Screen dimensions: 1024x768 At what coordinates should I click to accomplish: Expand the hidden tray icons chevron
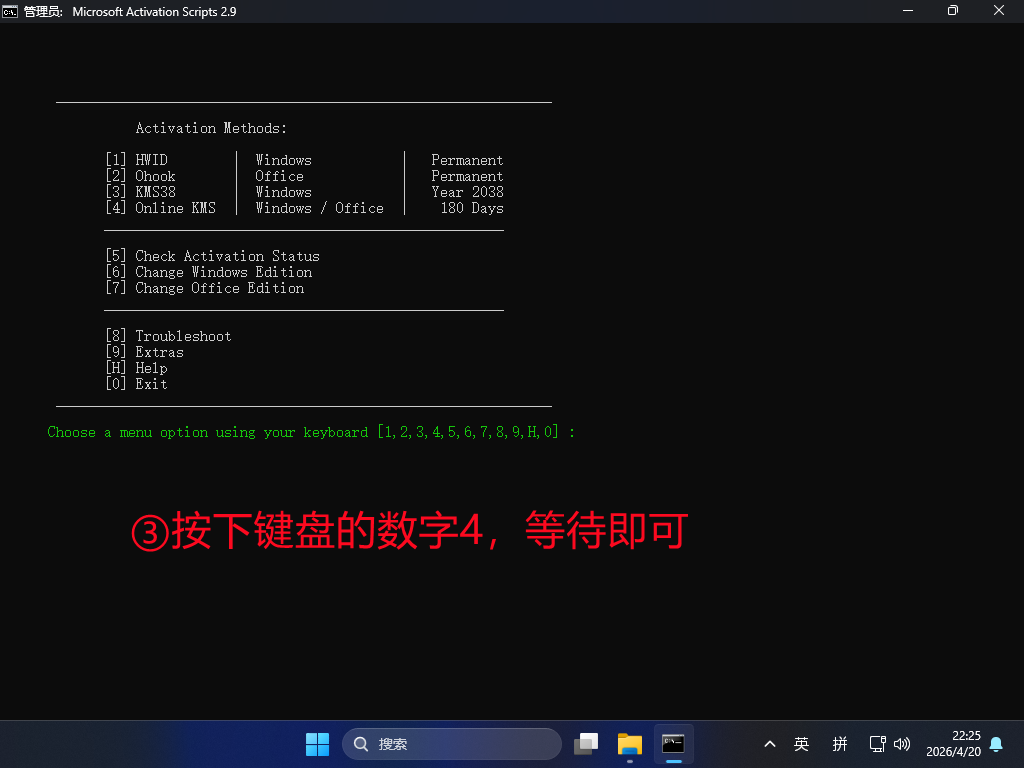(x=769, y=744)
